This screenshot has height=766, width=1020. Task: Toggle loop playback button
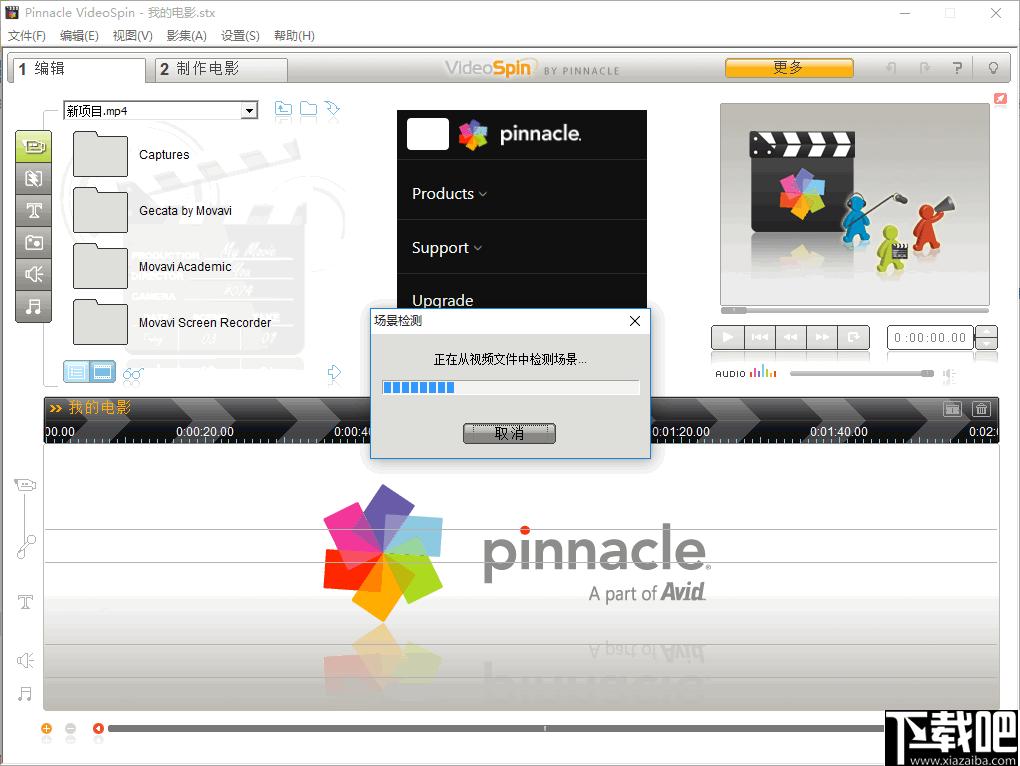[853, 337]
